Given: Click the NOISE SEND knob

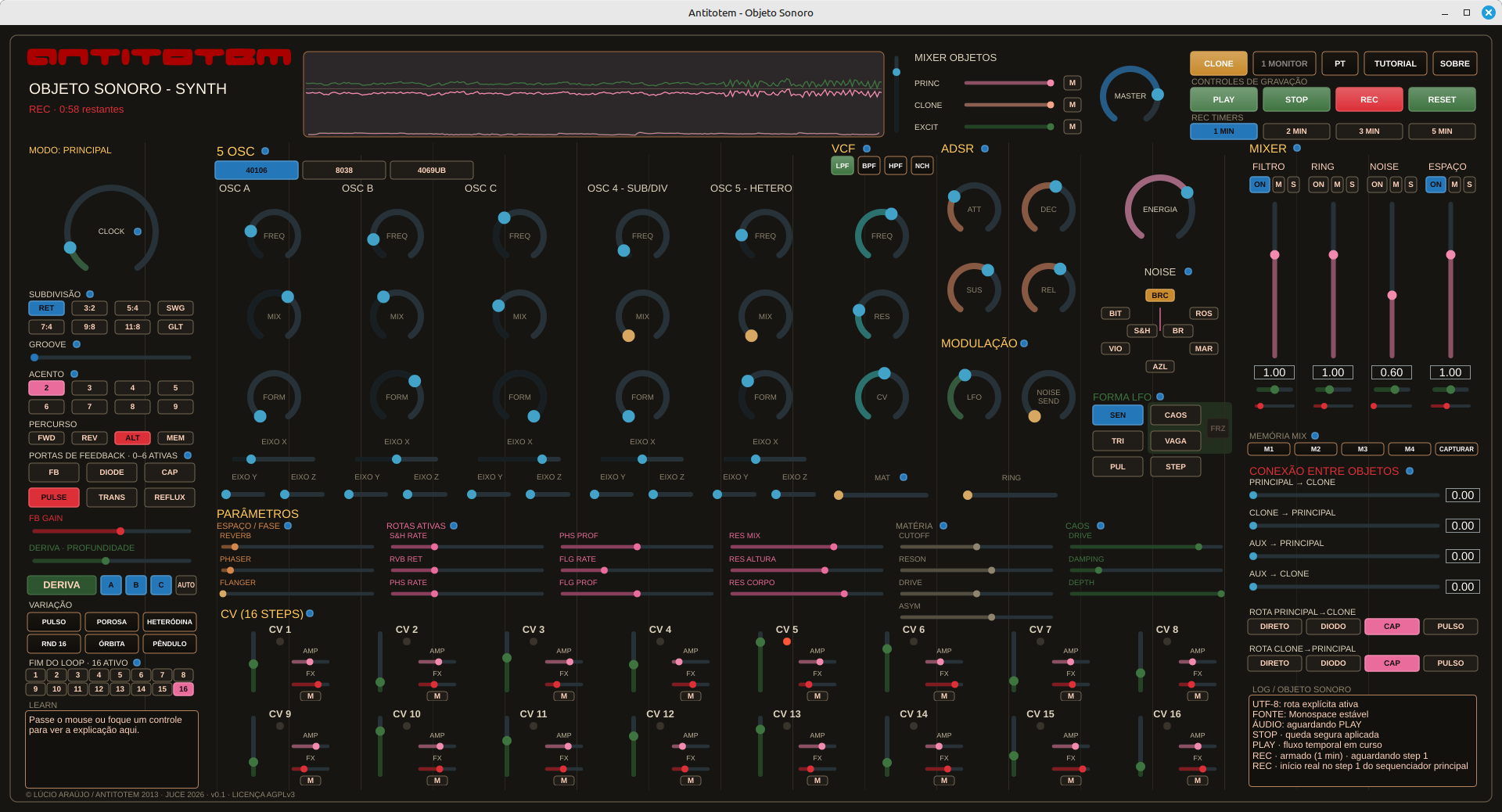Looking at the screenshot, I should pos(1048,397).
